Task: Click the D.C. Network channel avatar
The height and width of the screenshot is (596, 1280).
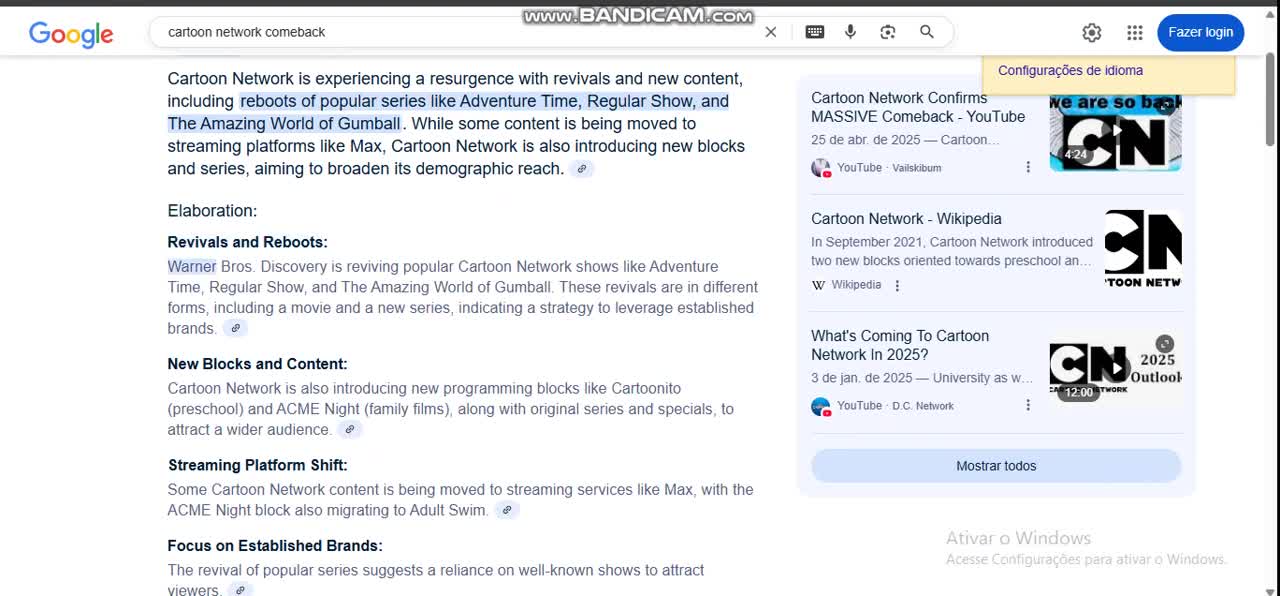Action: (x=821, y=406)
